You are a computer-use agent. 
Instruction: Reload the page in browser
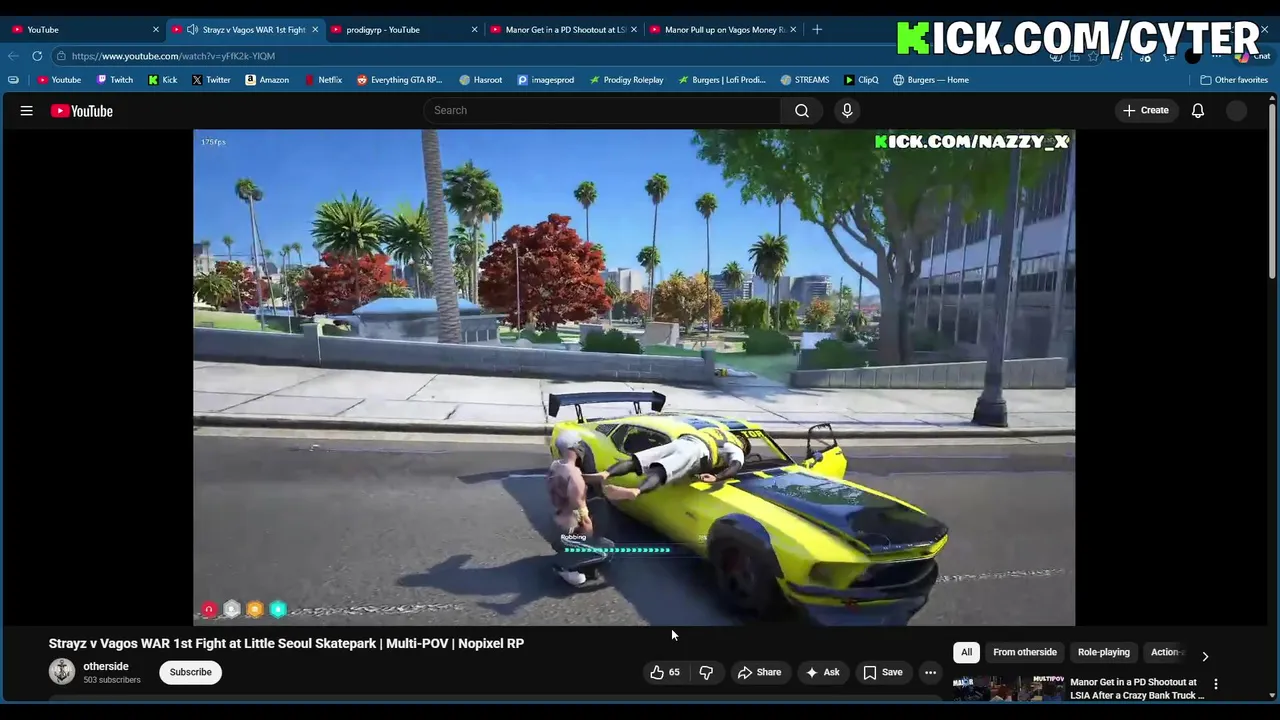coord(37,56)
